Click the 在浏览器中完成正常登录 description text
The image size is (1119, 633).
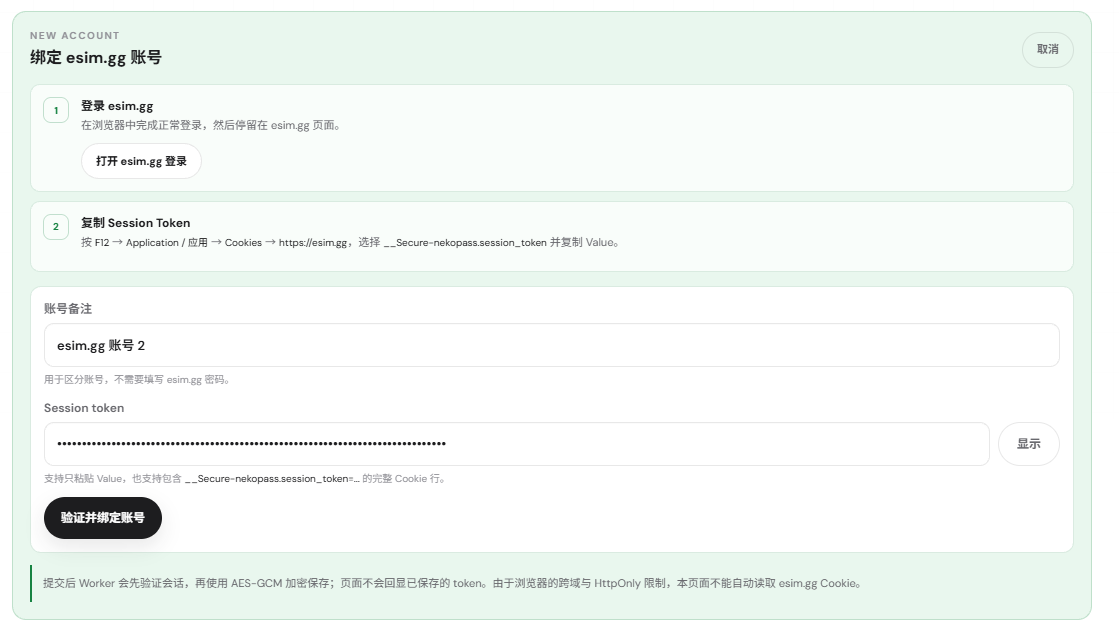tap(212, 126)
